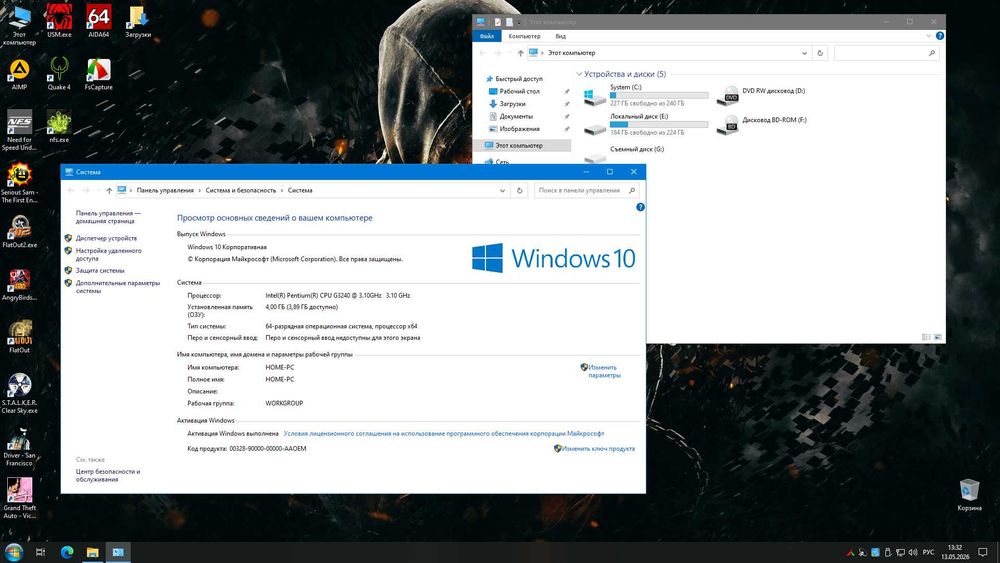Collapse the Устройства и диски group
The width and height of the screenshot is (1000, 563).
click(579, 74)
